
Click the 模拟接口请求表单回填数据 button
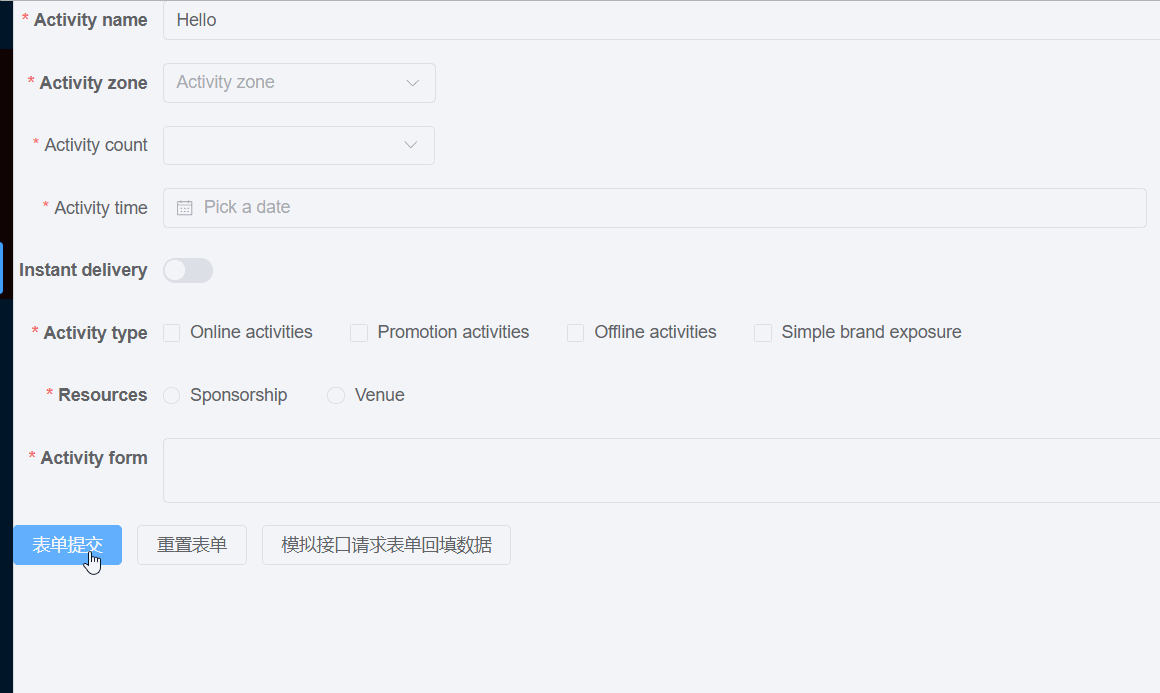click(x=386, y=545)
